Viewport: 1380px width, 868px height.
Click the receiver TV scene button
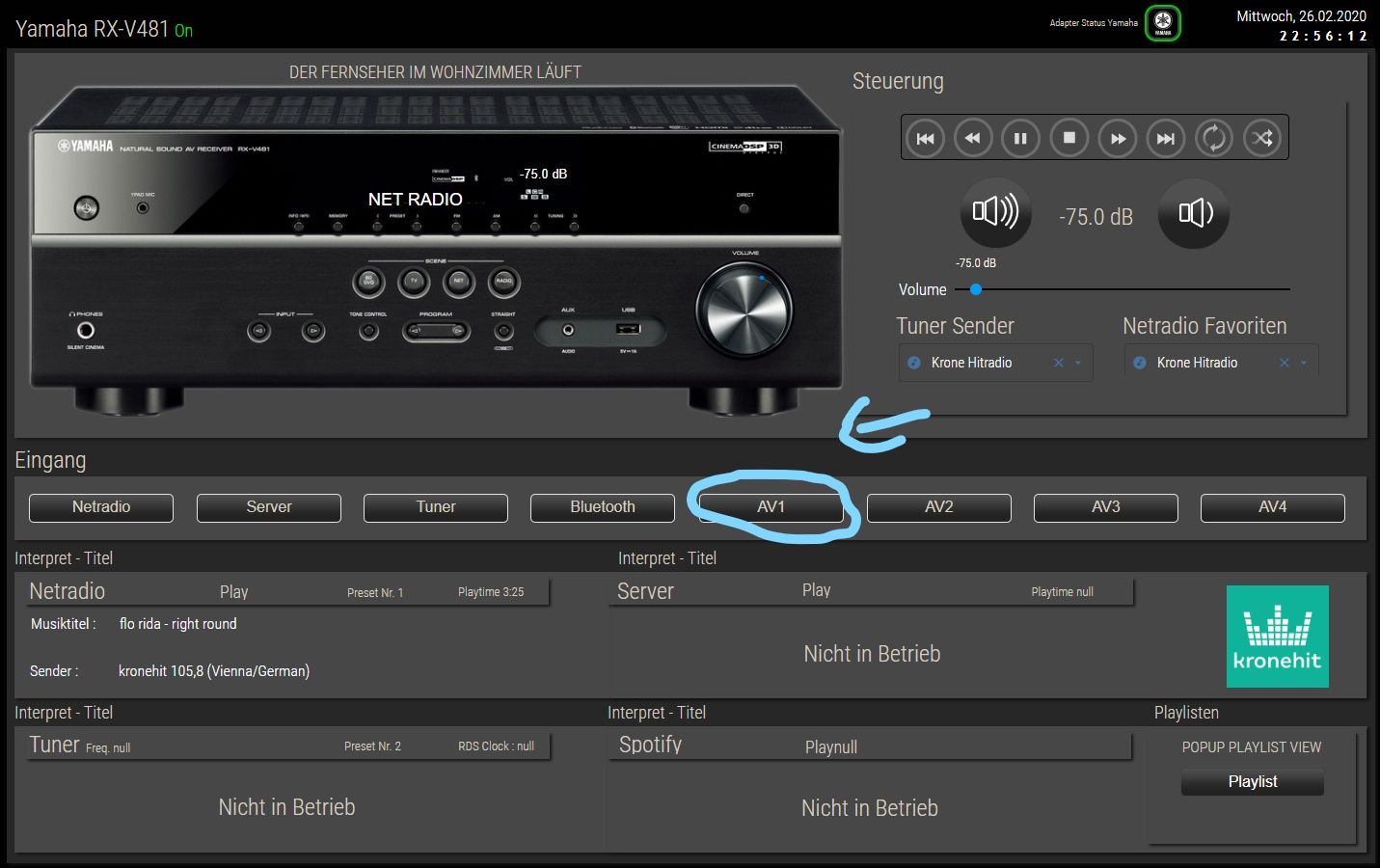(414, 282)
